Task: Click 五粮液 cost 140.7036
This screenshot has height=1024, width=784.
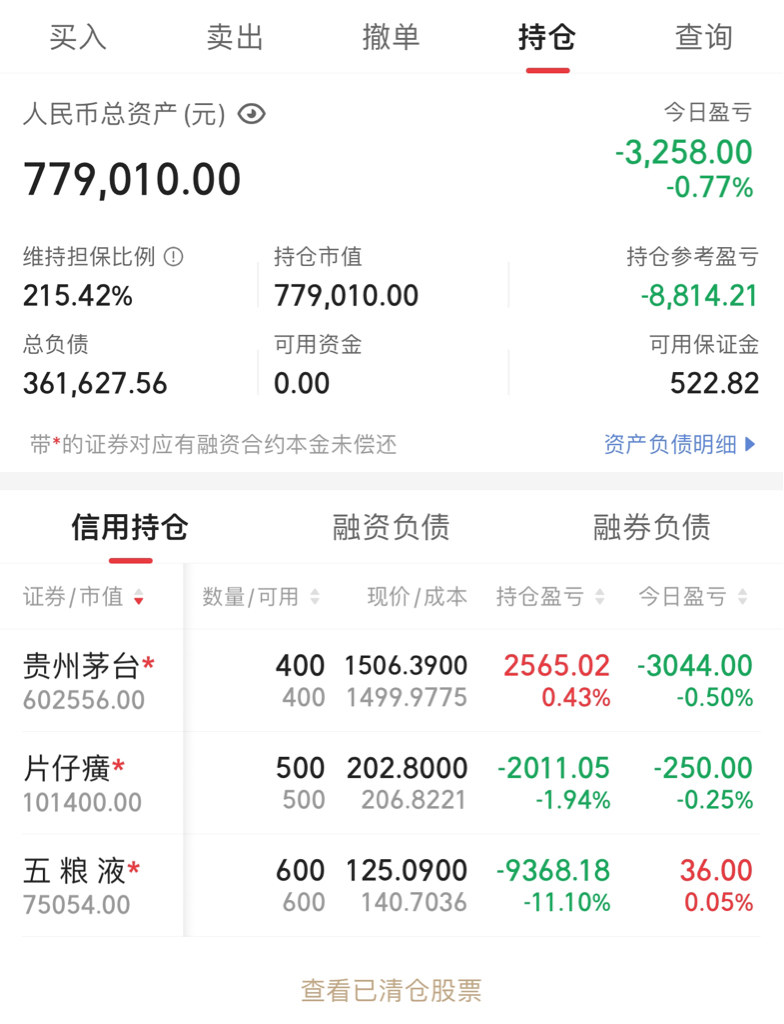Action: [x=414, y=903]
